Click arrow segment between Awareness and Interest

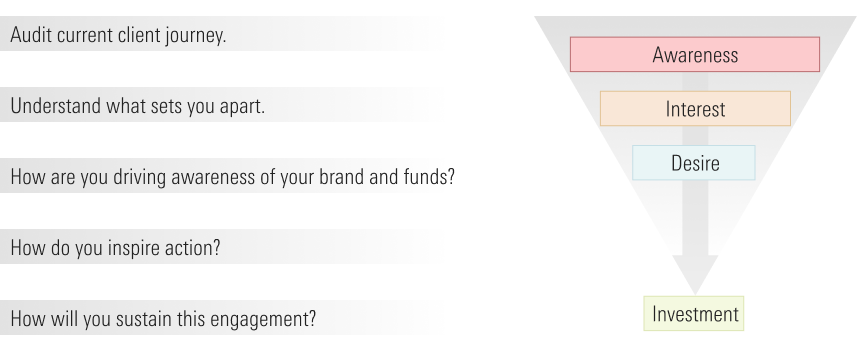[x=695, y=81]
